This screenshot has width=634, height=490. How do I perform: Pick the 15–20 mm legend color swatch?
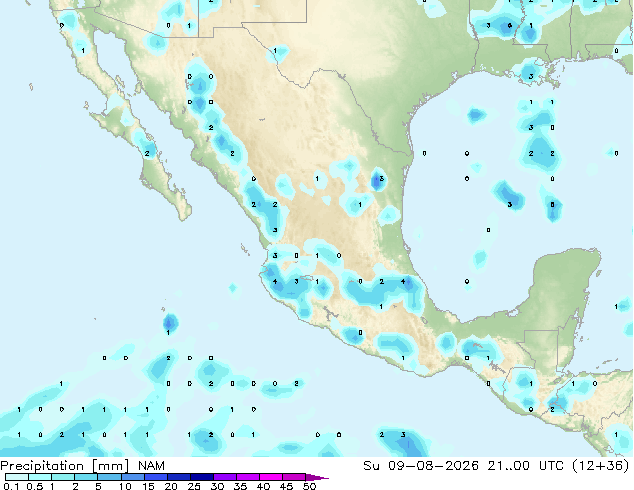click(x=156, y=477)
